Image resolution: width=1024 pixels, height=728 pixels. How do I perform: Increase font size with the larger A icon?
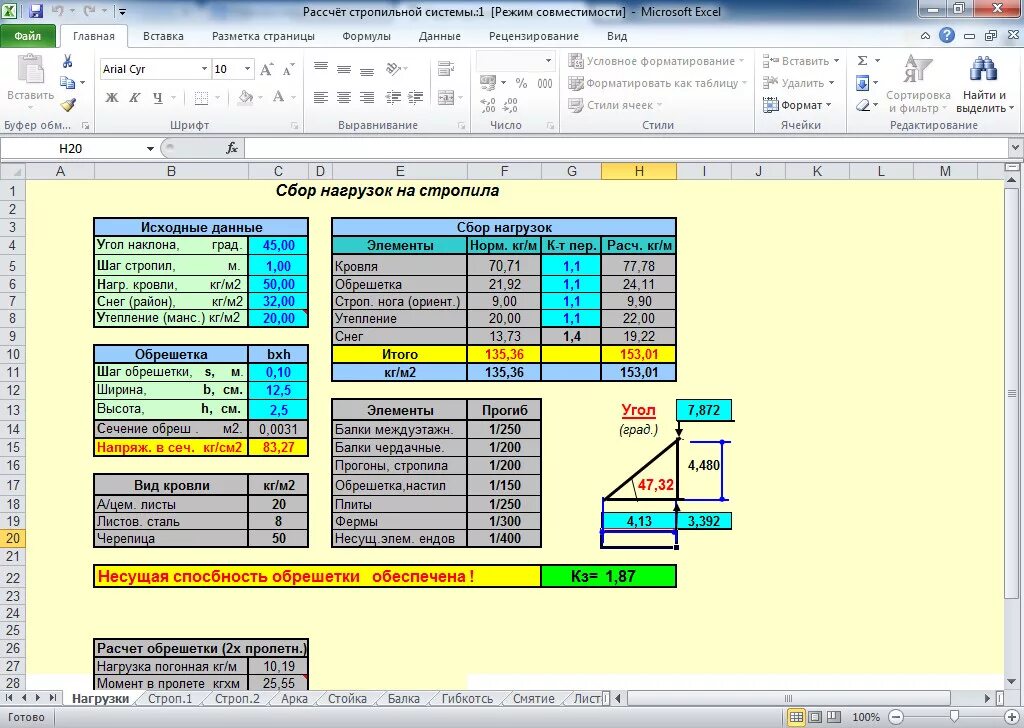[x=266, y=69]
